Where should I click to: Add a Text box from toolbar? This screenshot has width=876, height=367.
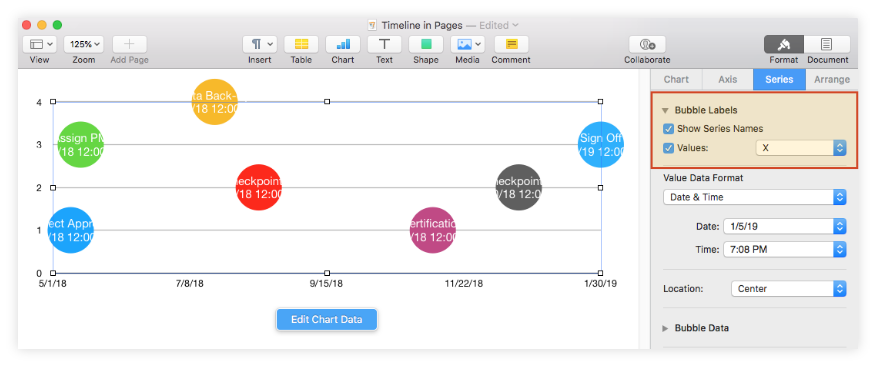click(384, 44)
